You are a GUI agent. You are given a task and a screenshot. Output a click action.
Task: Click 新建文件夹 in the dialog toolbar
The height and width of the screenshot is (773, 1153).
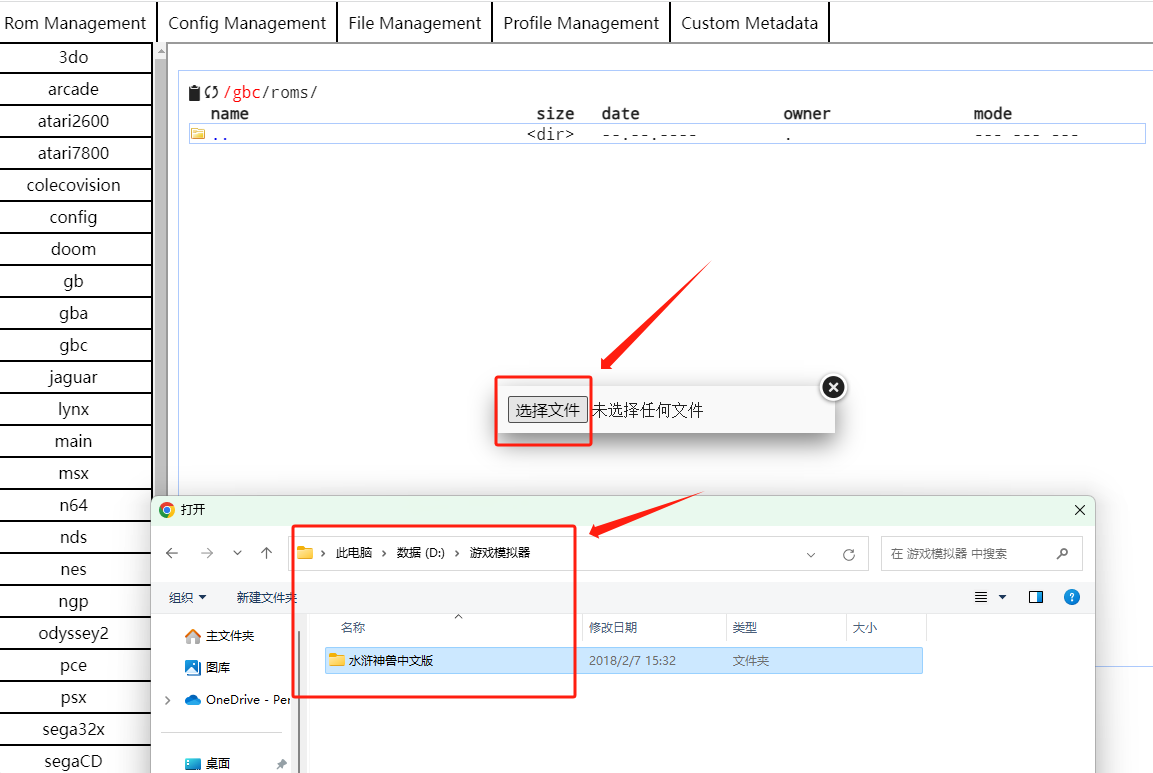point(266,597)
